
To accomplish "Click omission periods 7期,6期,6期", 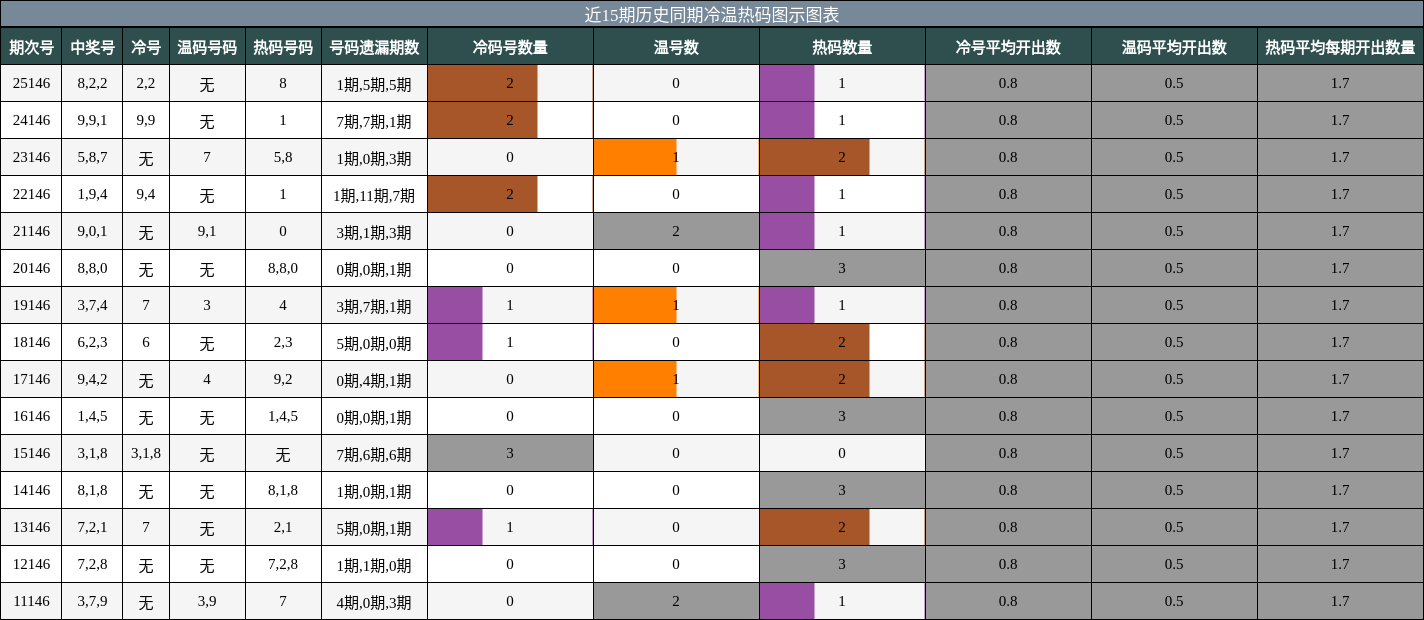I will (374, 454).
